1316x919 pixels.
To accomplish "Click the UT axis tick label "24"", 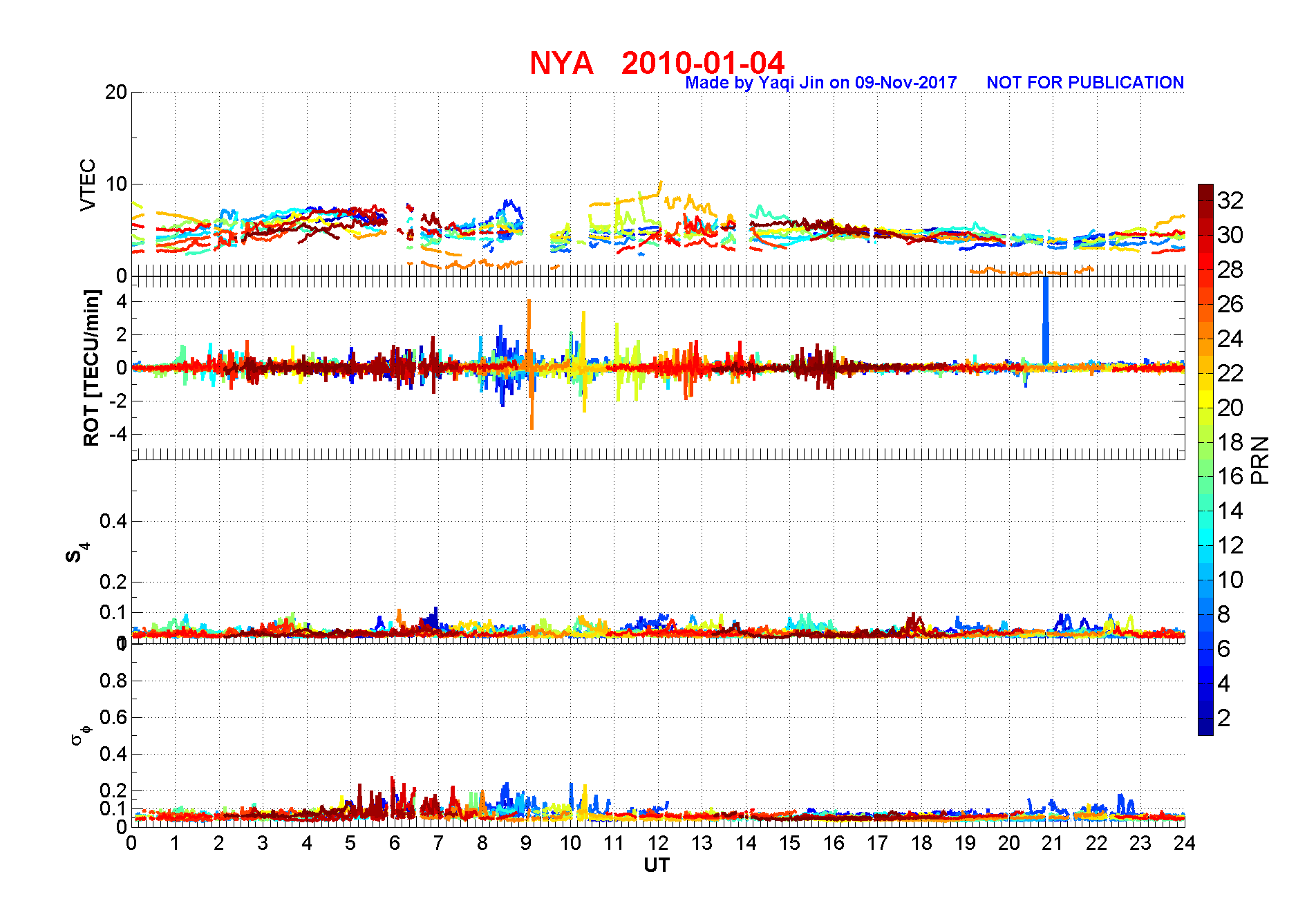I will coord(1185,843).
